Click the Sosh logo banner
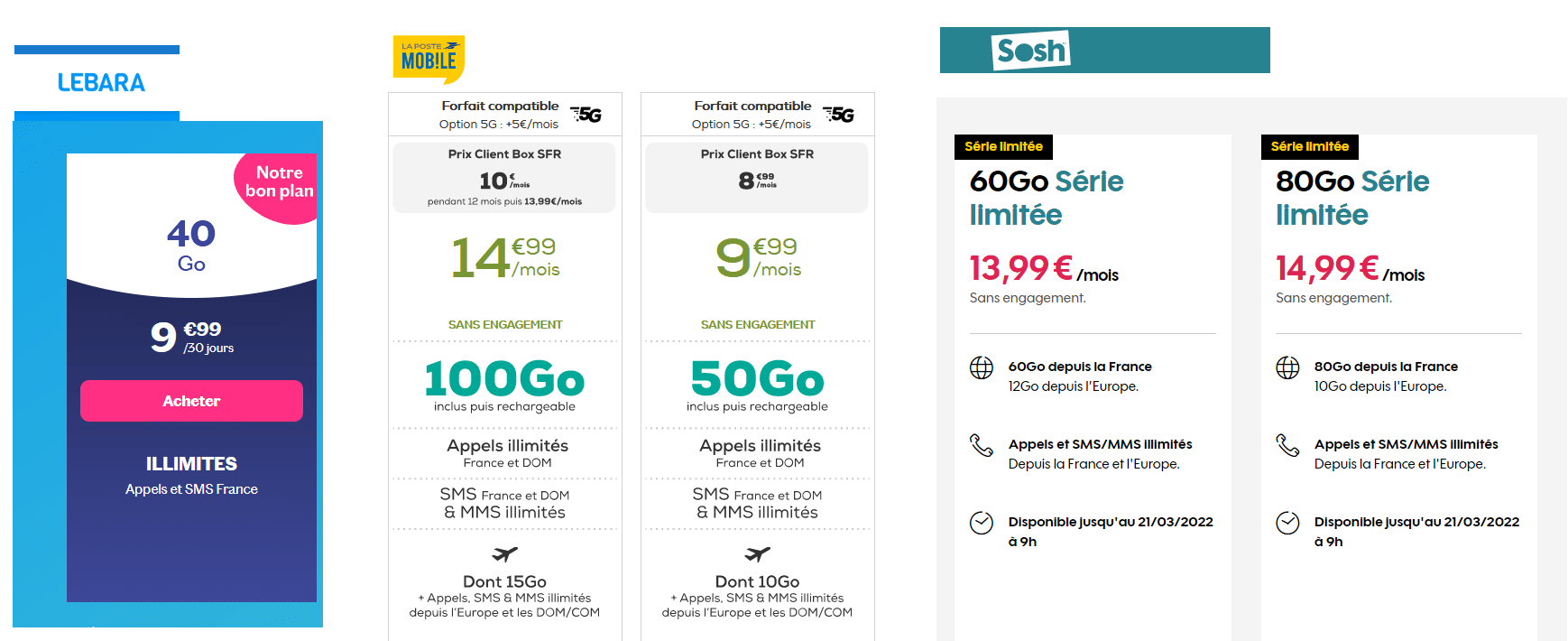The height and width of the screenshot is (641, 1568). pos(1104,50)
